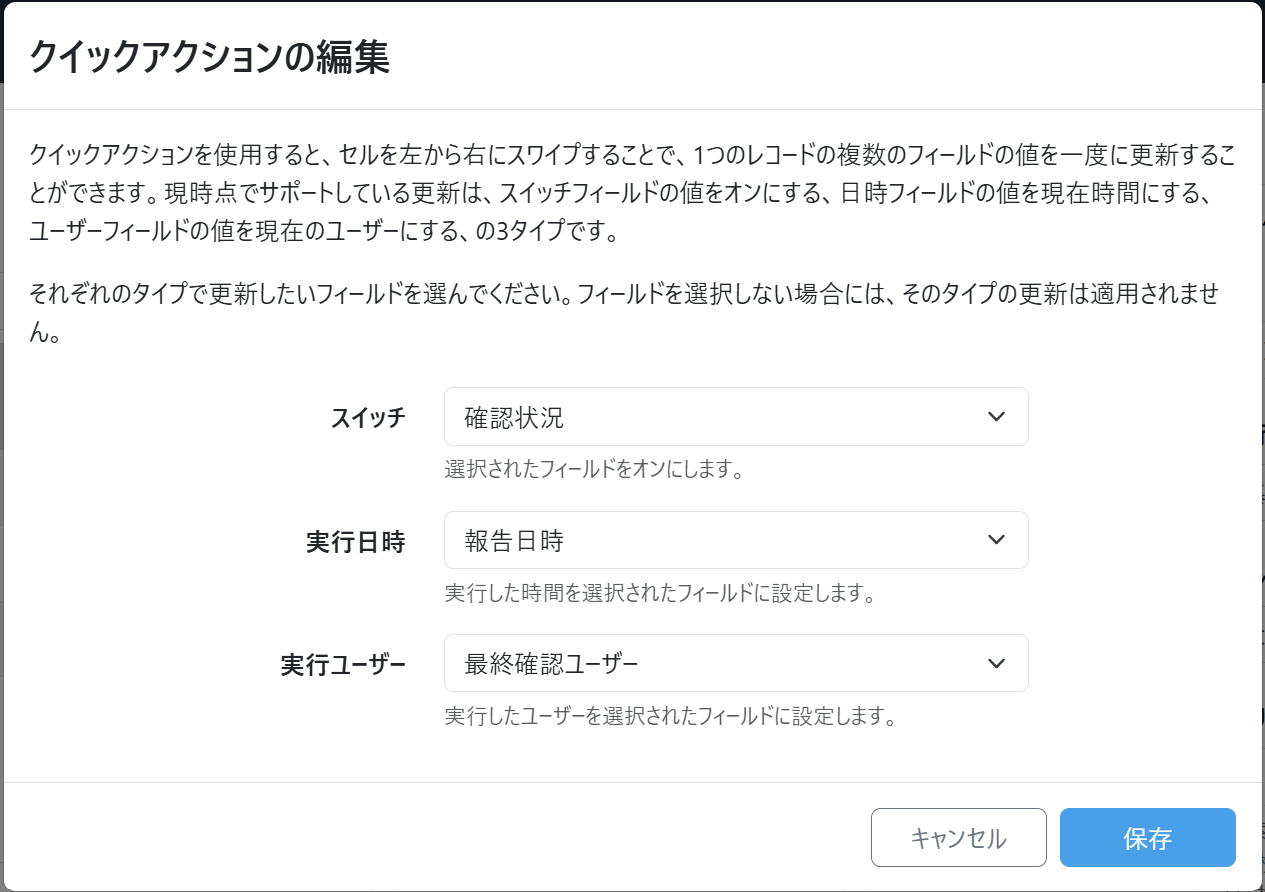This screenshot has height=892, width=1265.
Task: Save changes with the 保存 button
Action: click(1147, 837)
